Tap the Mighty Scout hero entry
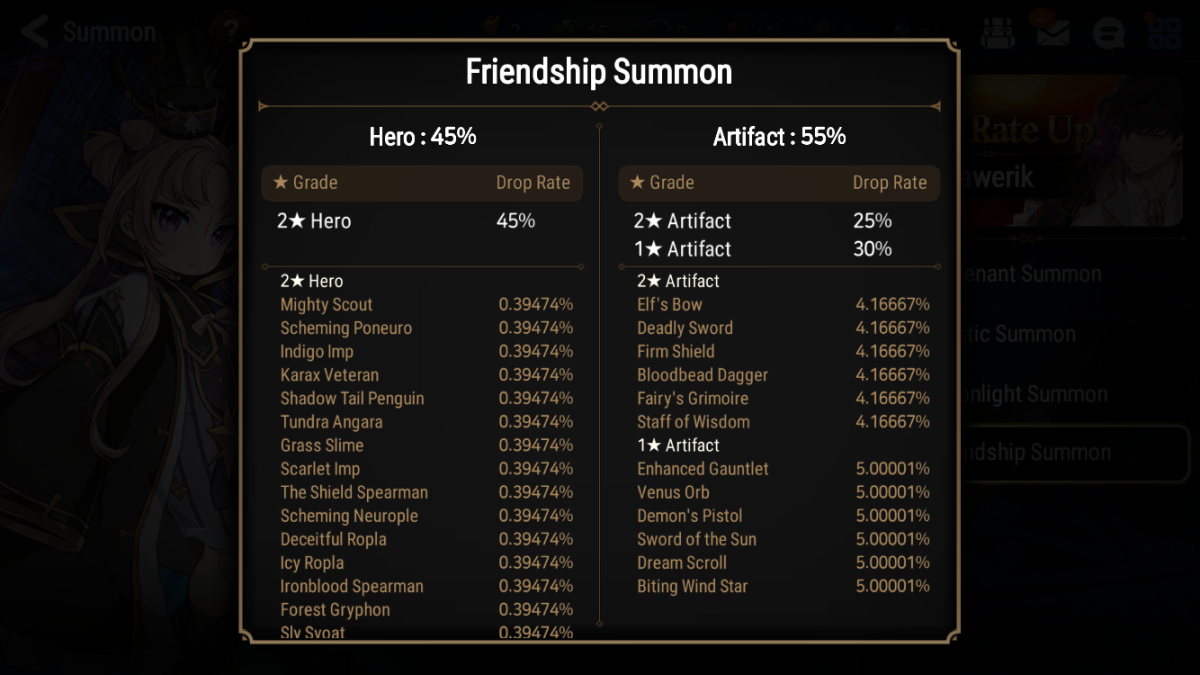This screenshot has height=675, width=1200. coord(327,305)
